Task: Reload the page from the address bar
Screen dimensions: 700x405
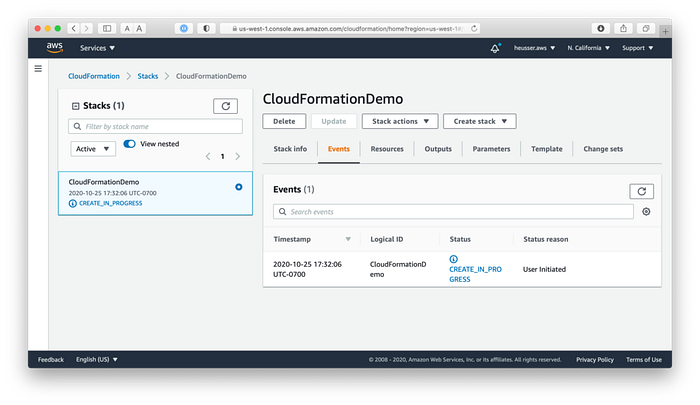Action: click(x=474, y=28)
